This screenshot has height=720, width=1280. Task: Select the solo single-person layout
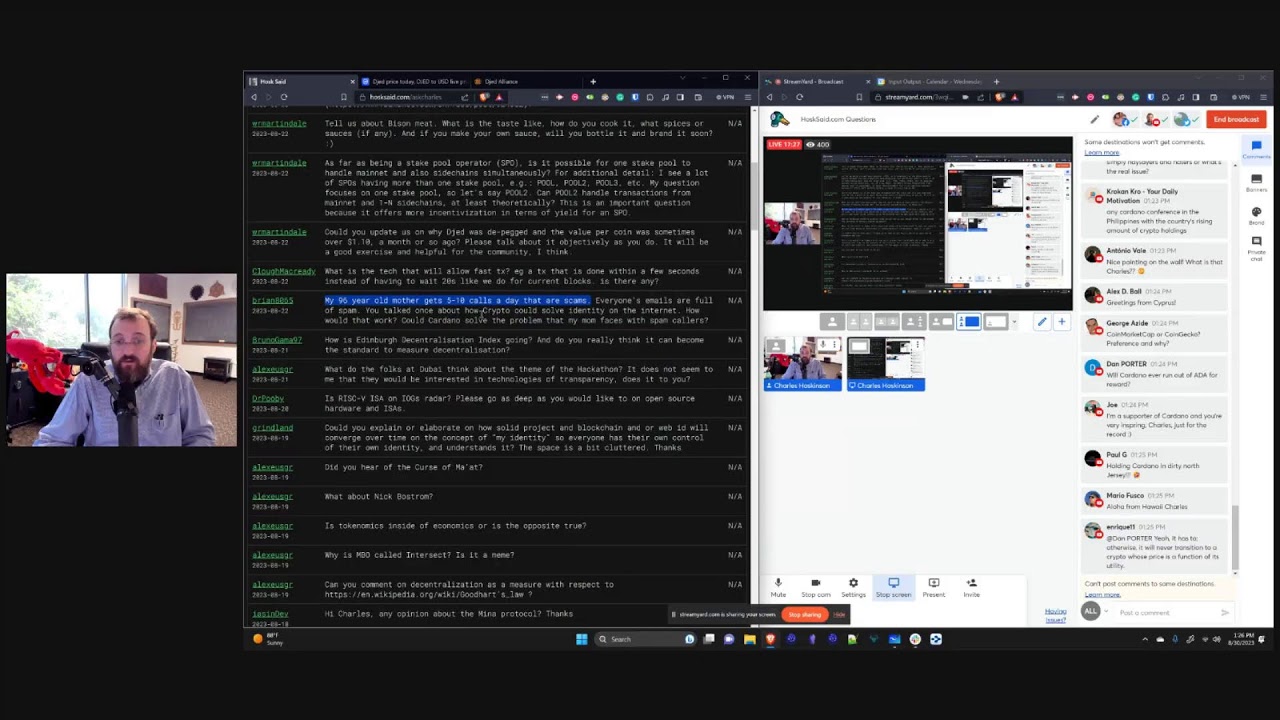[x=832, y=322]
